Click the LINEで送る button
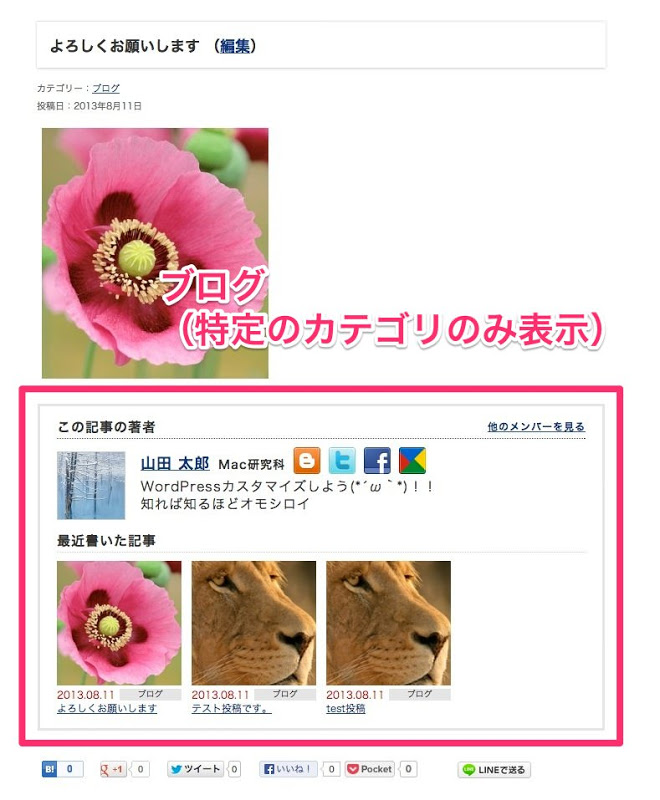 [494, 769]
